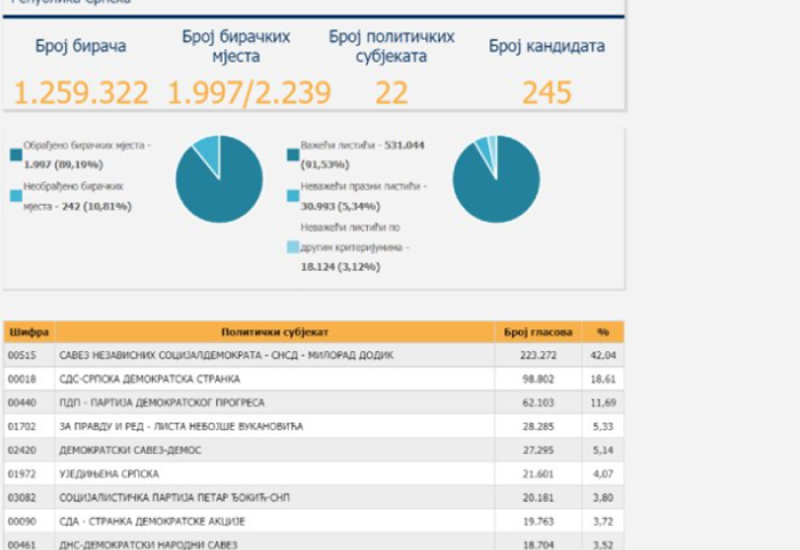
Task: Click code 02420 in the table
Action: [x=22, y=450]
